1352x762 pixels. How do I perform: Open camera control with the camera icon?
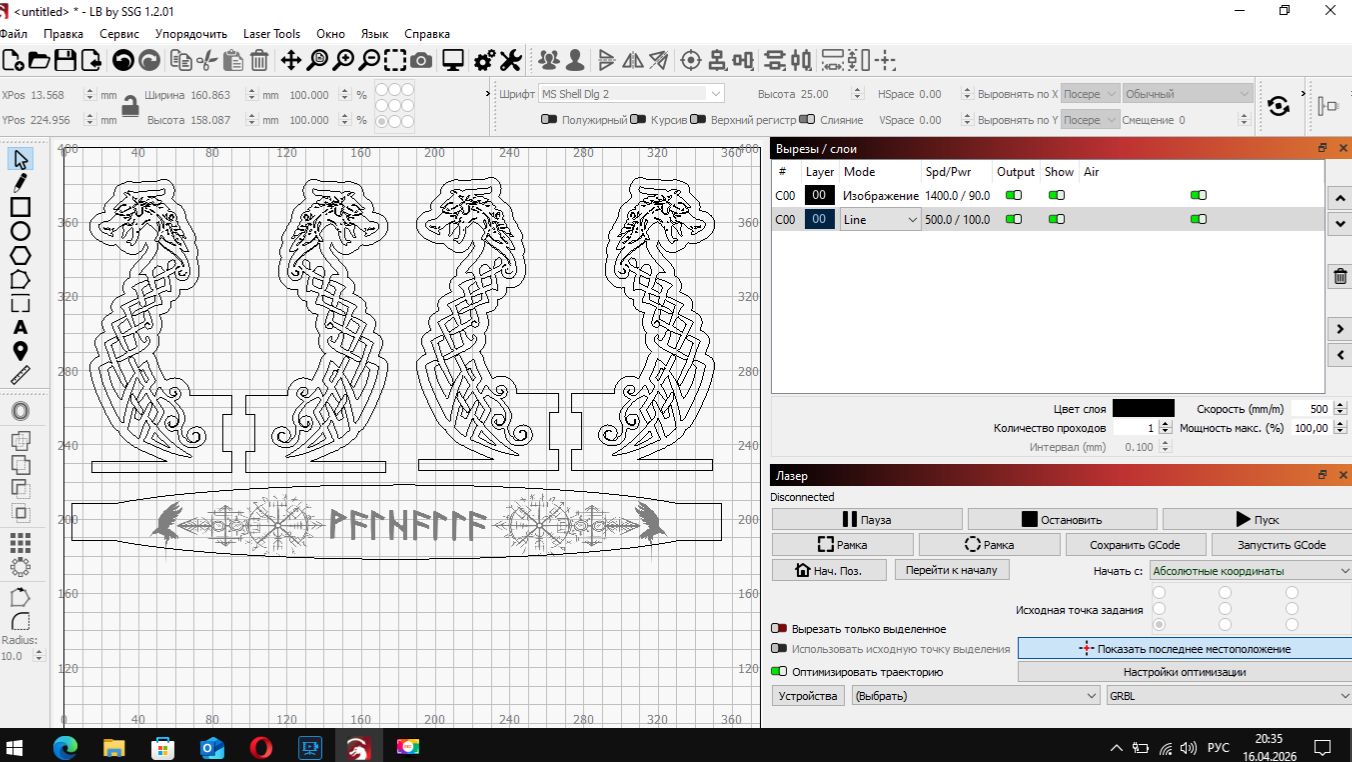pos(421,61)
